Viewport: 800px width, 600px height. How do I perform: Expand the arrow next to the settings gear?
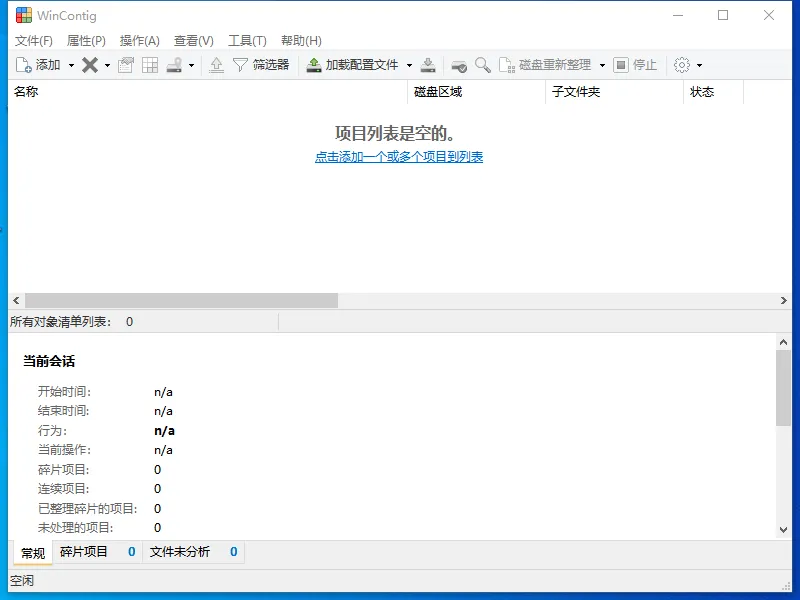coord(700,64)
